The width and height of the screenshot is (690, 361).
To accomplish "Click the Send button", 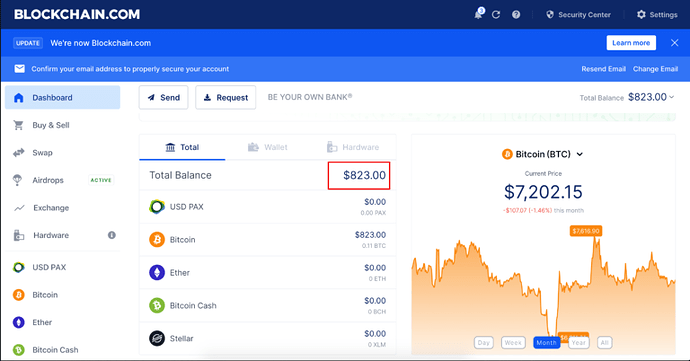I will click(164, 97).
